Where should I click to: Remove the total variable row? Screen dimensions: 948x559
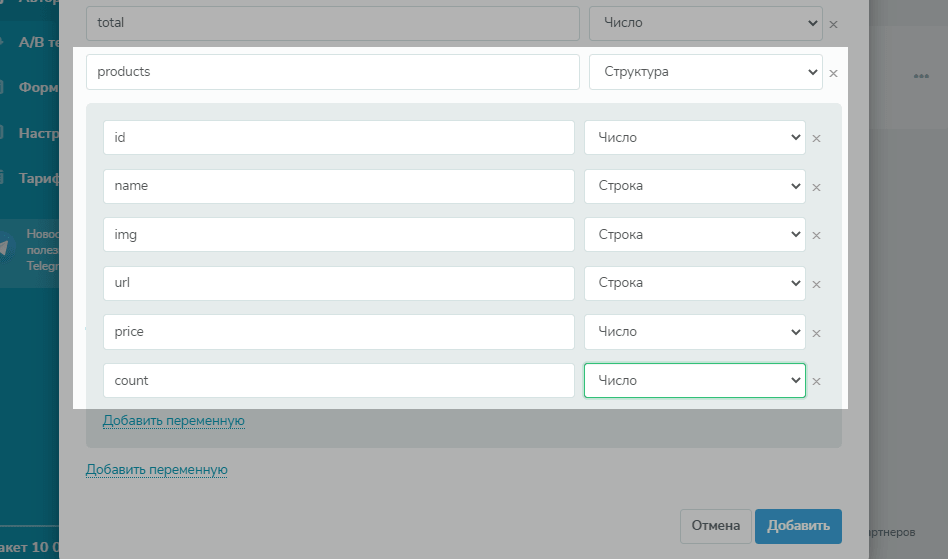[x=834, y=24]
